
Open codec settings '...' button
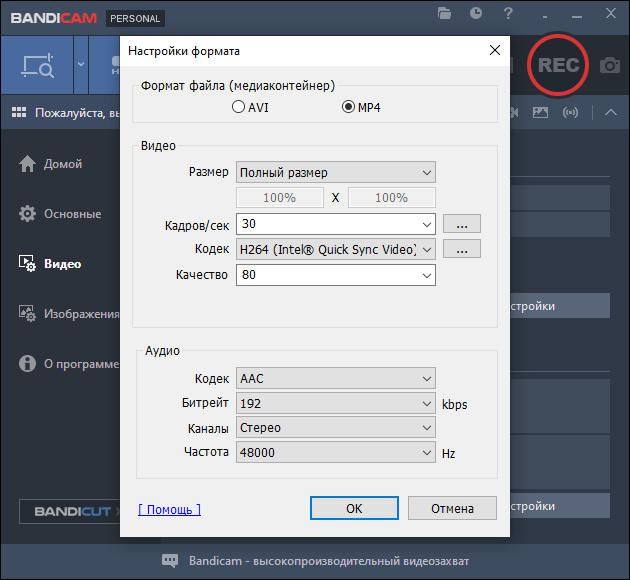[462, 249]
